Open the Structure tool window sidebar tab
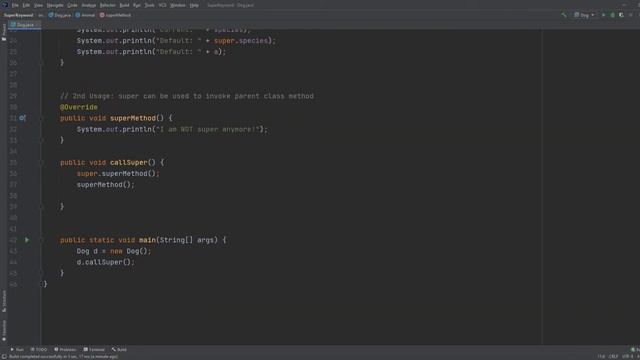The height and width of the screenshot is (360, 640). [x=4, y=301]
